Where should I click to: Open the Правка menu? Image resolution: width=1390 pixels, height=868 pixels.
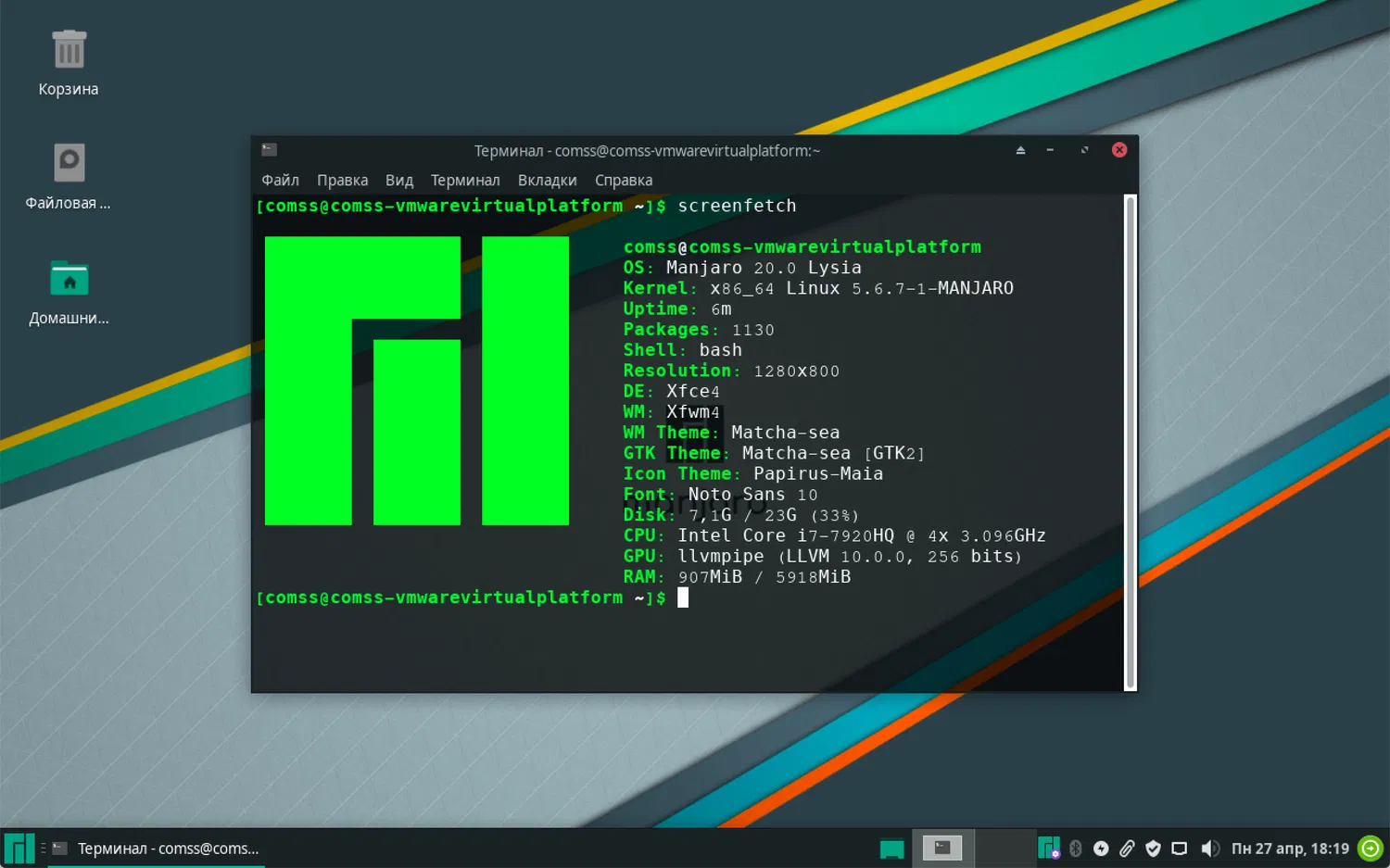342,180
